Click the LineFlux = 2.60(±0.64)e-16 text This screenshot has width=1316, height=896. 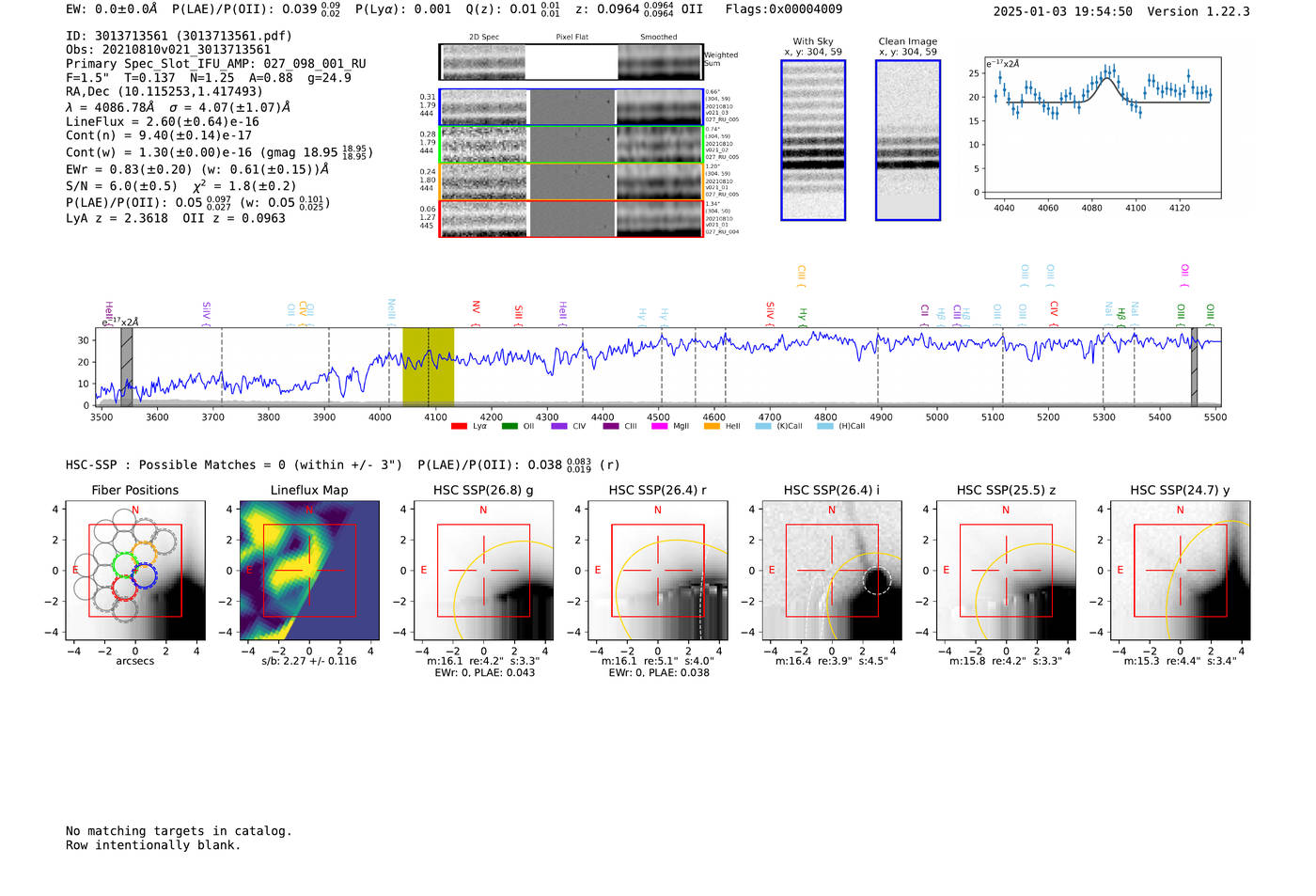click(x=163, y=122)
